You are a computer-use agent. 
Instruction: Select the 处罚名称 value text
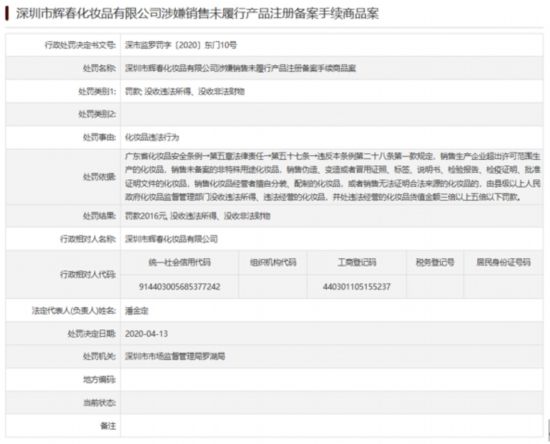(x=240, y=68)
